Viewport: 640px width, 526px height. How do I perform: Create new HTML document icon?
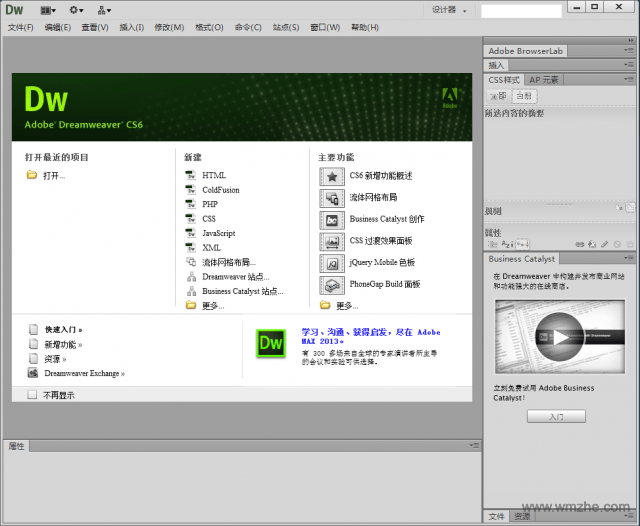point(191,175)
